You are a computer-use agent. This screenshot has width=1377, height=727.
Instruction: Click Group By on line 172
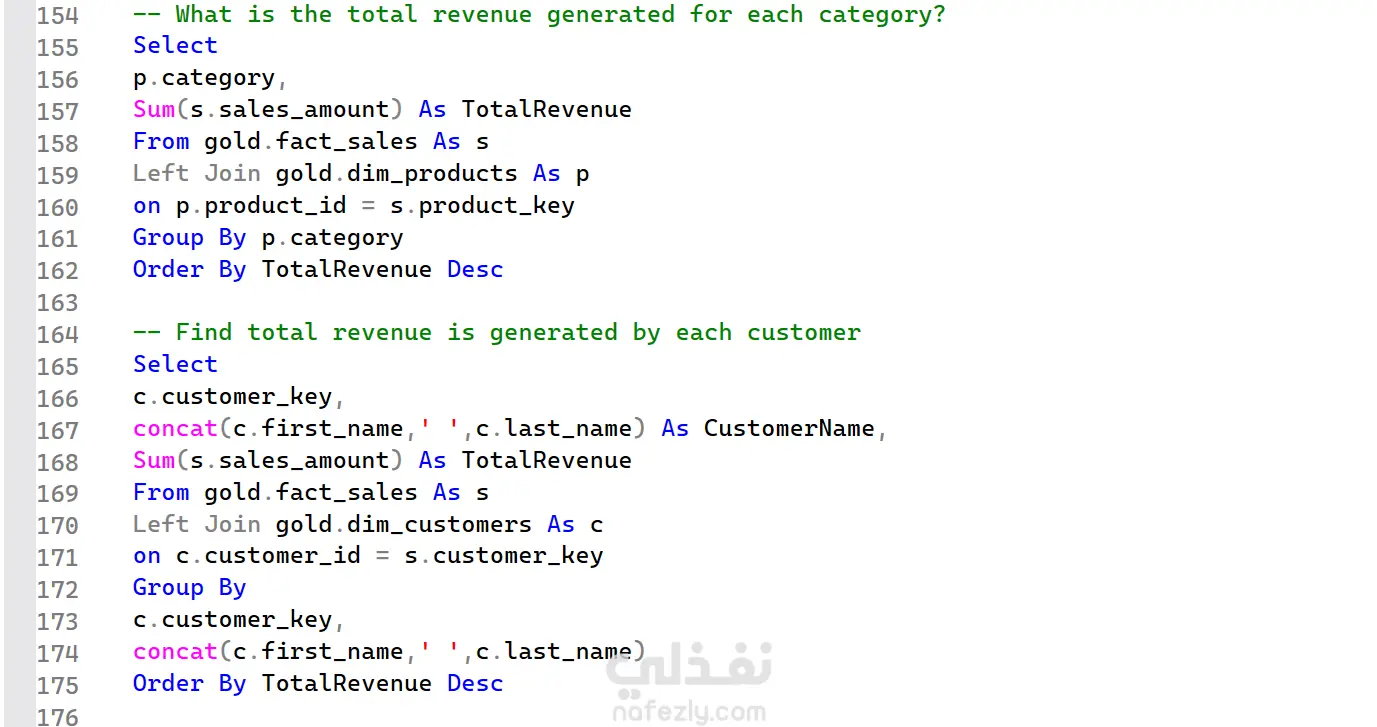(190, 588)
